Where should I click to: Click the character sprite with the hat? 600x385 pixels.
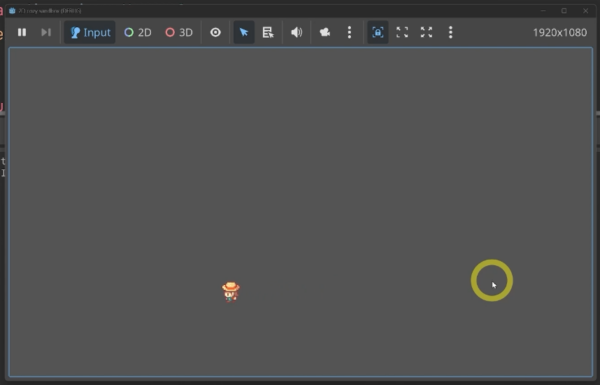pos(231,292)
